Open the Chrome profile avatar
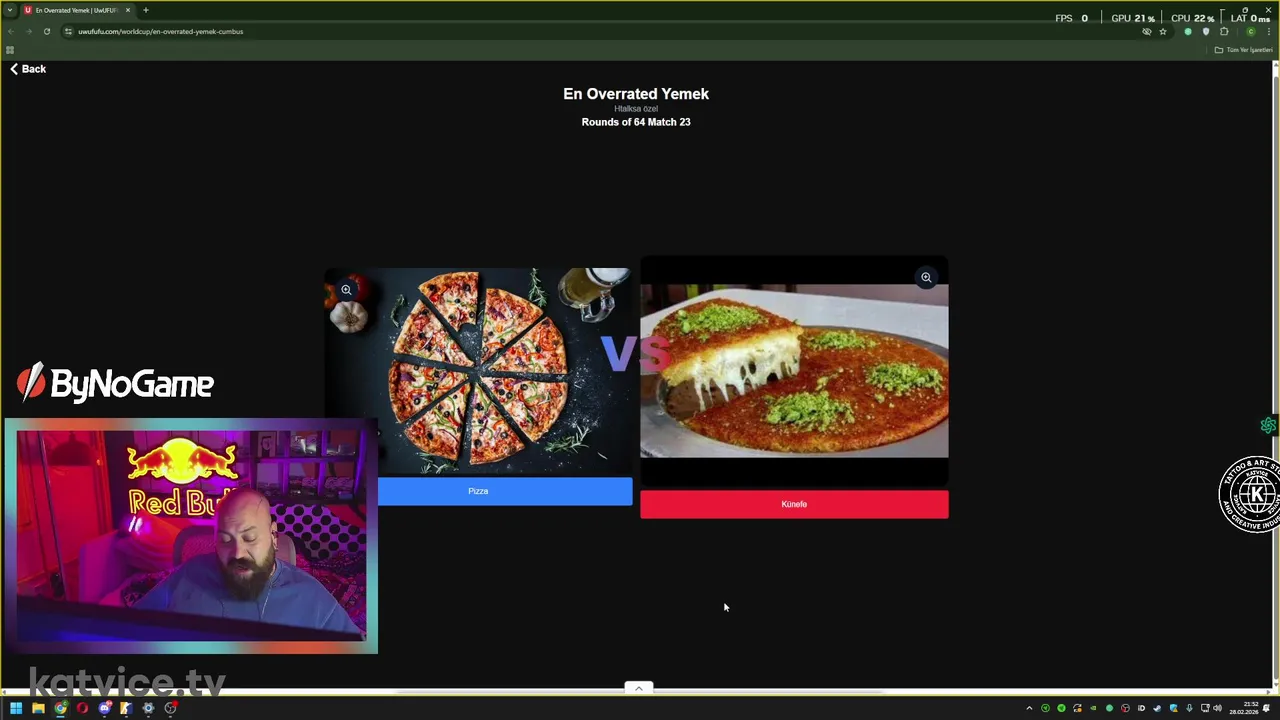 (x=1250, y=31)
